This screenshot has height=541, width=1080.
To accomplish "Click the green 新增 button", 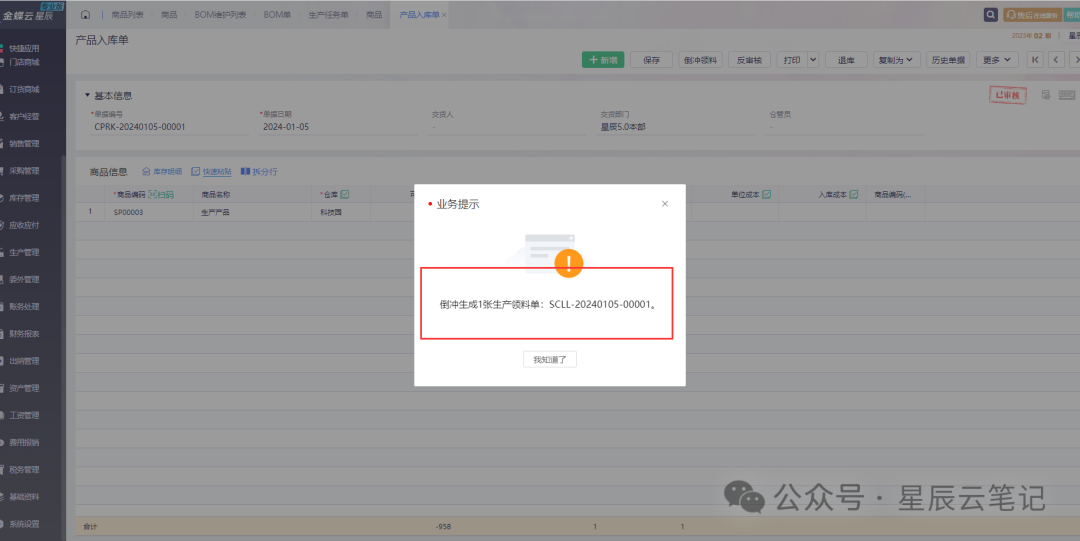I will coord(603,60).
